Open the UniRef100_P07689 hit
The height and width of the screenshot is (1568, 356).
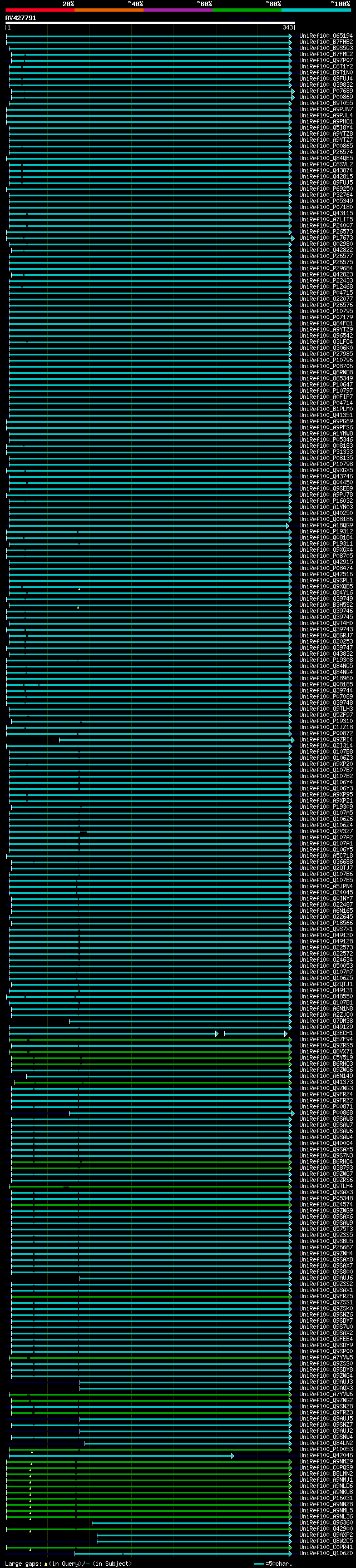coord(325,91)
